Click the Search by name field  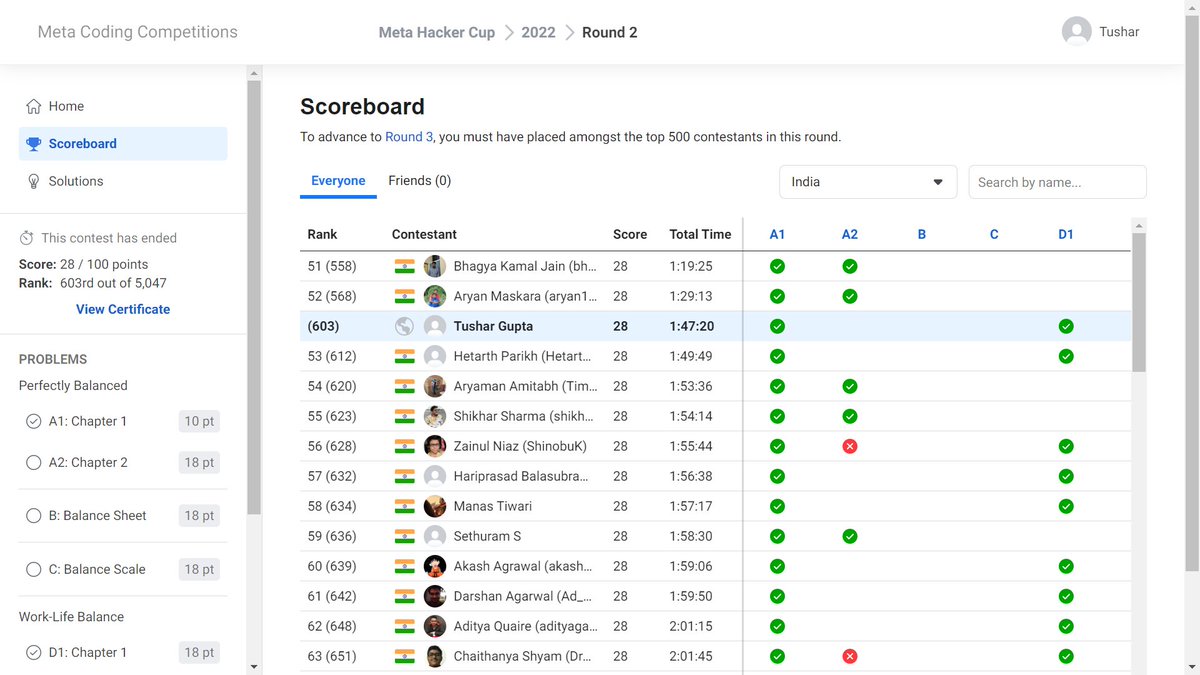(1057, 182)
